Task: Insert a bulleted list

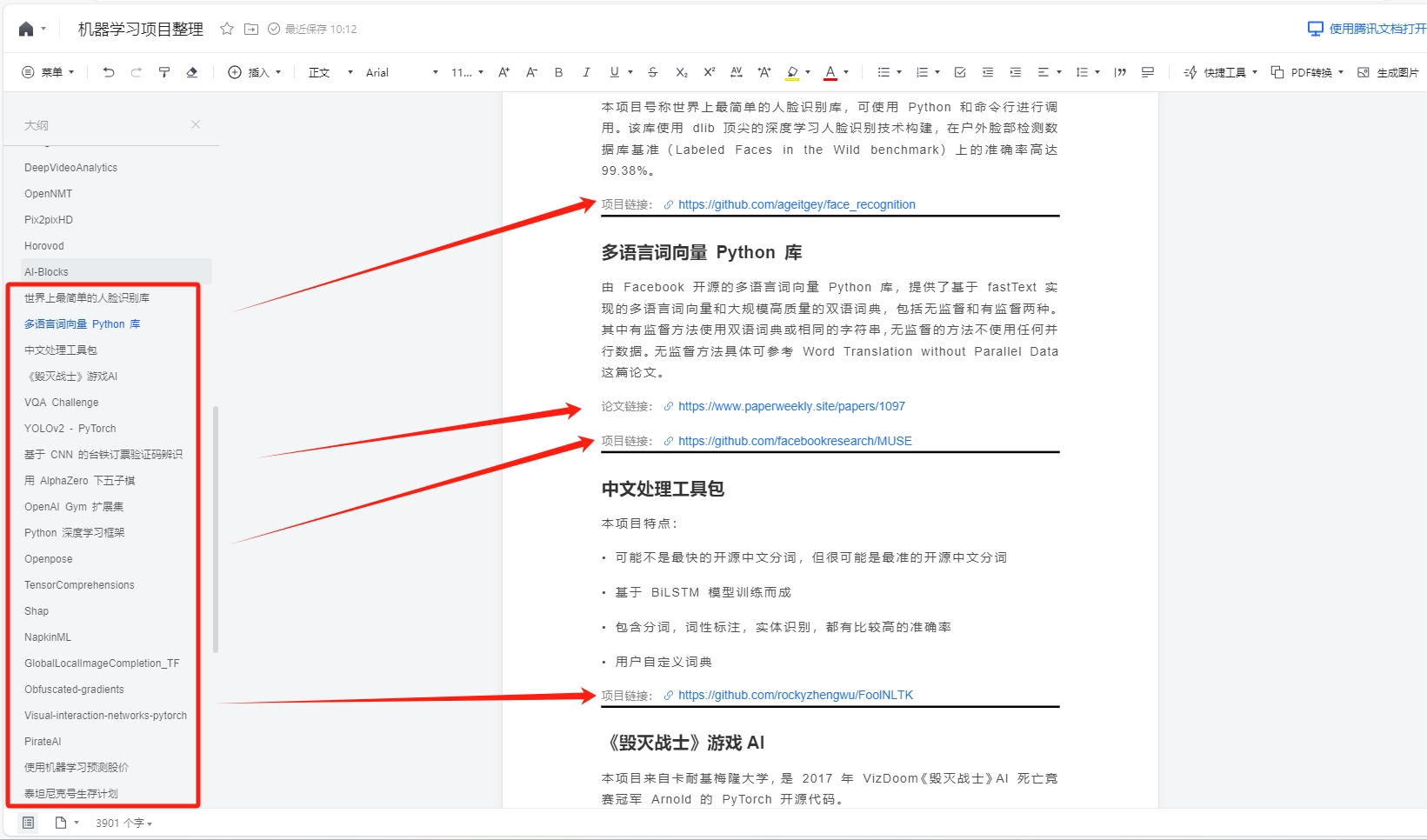Action: tap(884, 72)
